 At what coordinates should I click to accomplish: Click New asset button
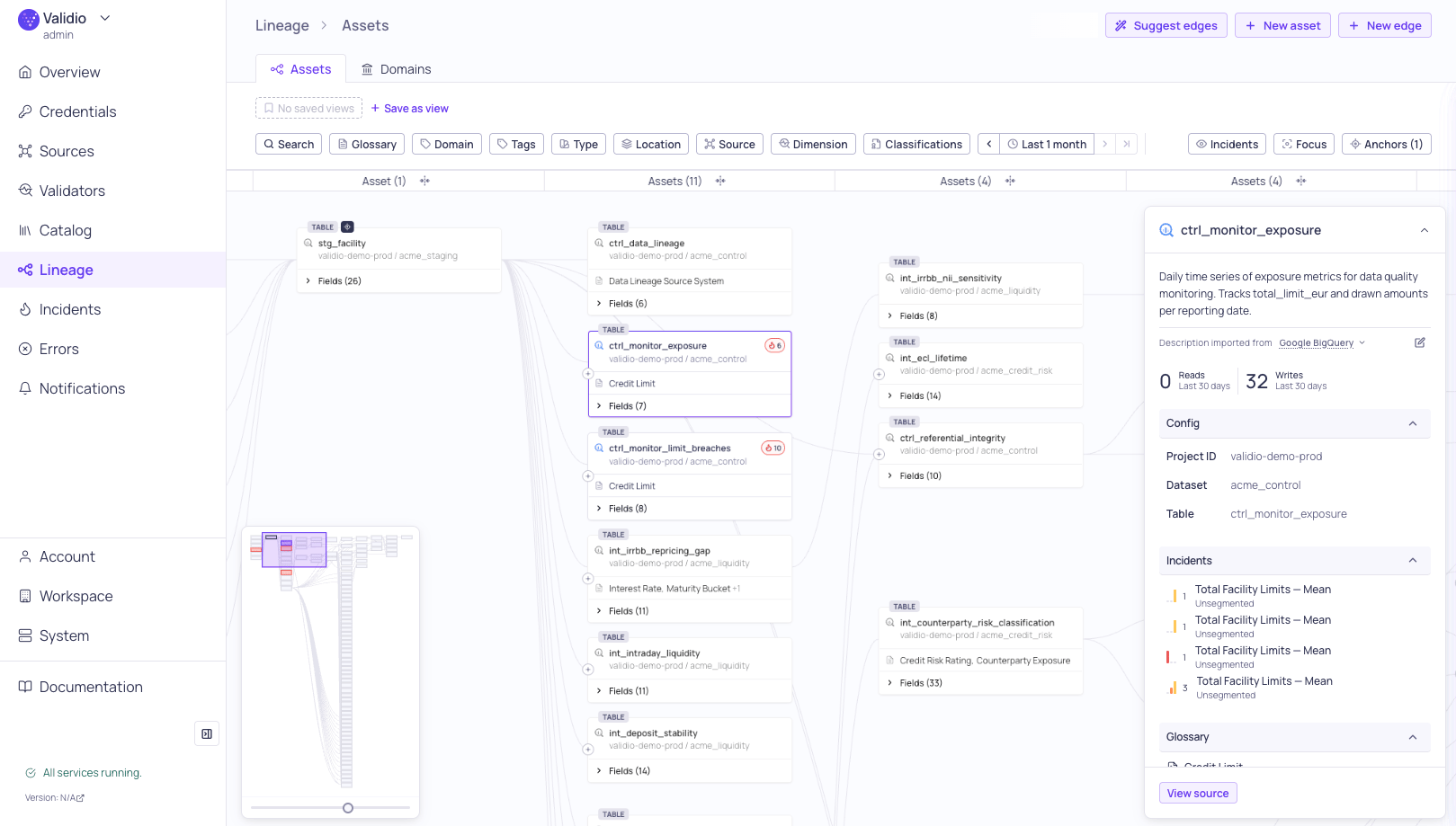(1282, 25)
